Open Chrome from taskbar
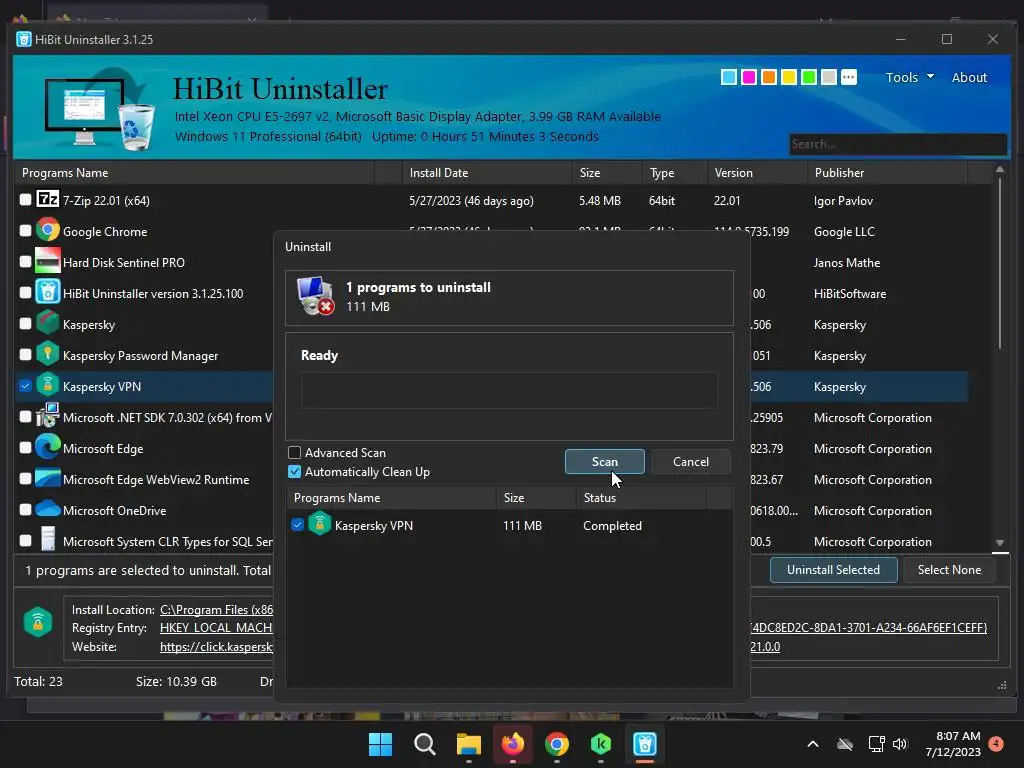The height and width of the screenshot is (768, 1024). click(556, 744)
